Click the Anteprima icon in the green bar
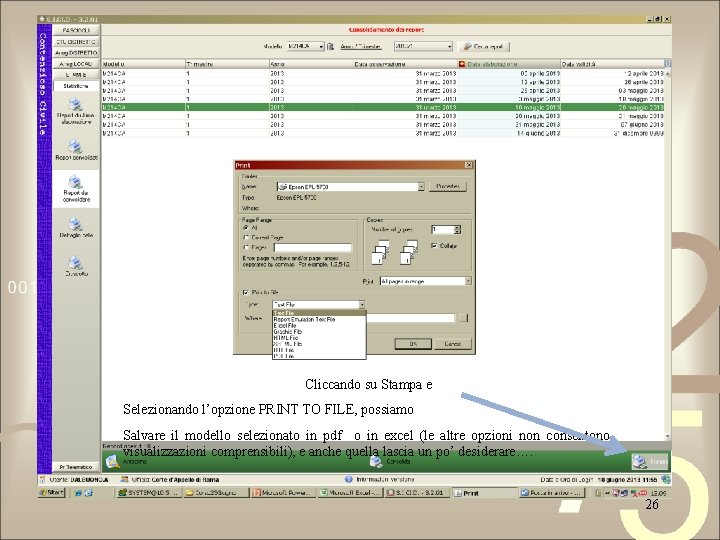Viewport: 720px width, 540px height. (113, 461)
